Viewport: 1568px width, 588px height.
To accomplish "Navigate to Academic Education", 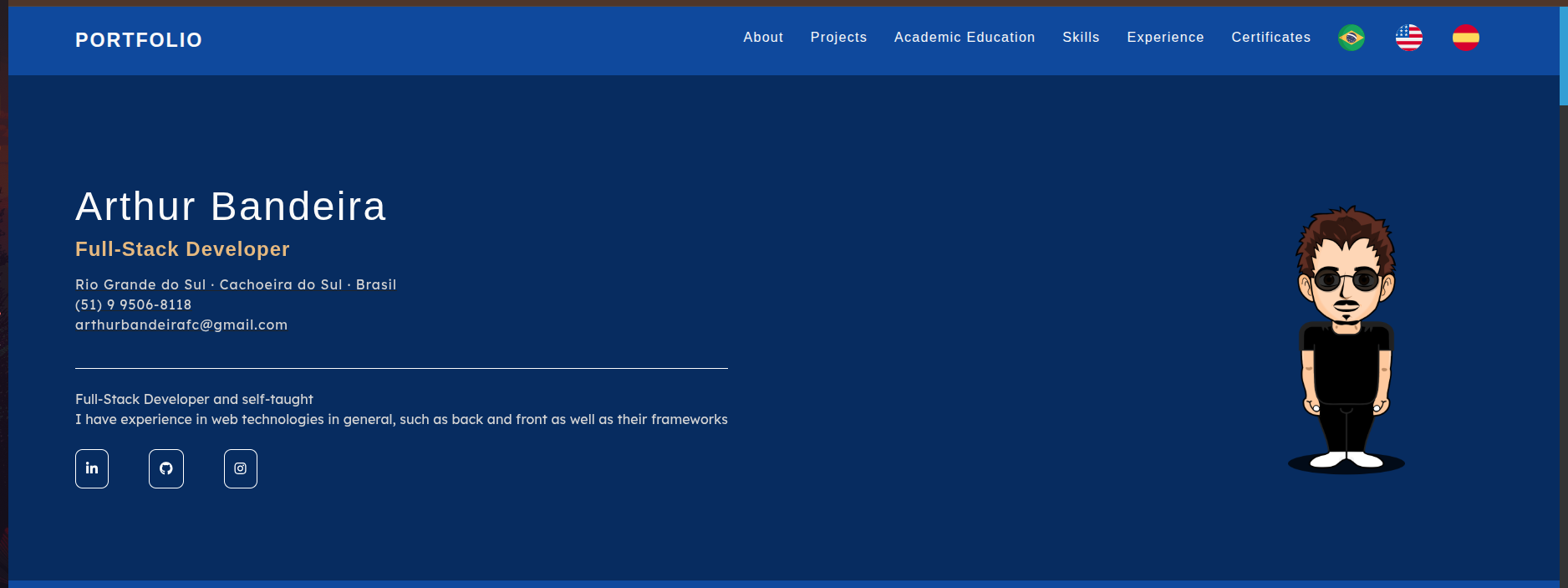I will coord(965,38).
